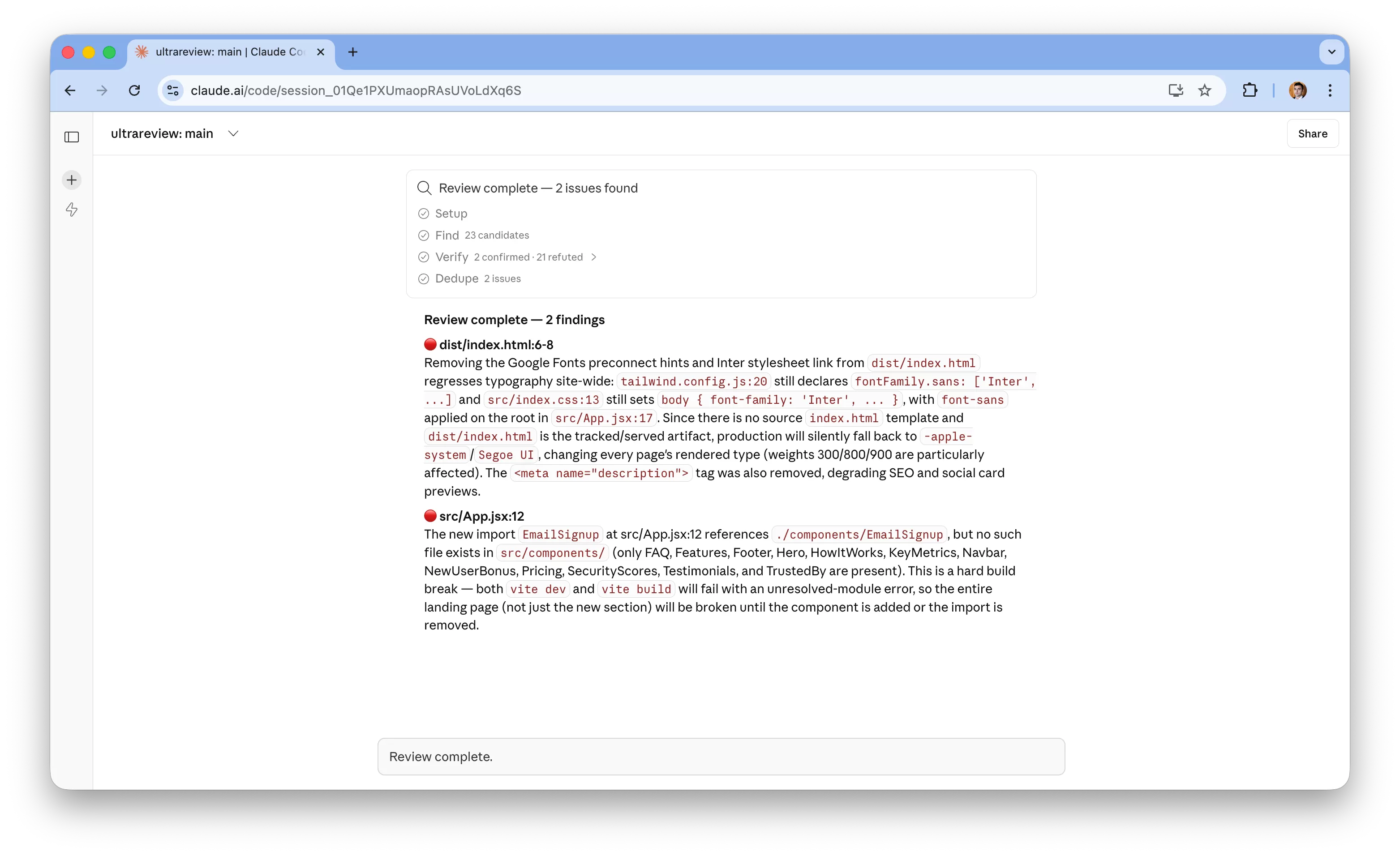Click the Setup step check icon
This screenshot has height=856, width=1400.
(x=423, y=214)
